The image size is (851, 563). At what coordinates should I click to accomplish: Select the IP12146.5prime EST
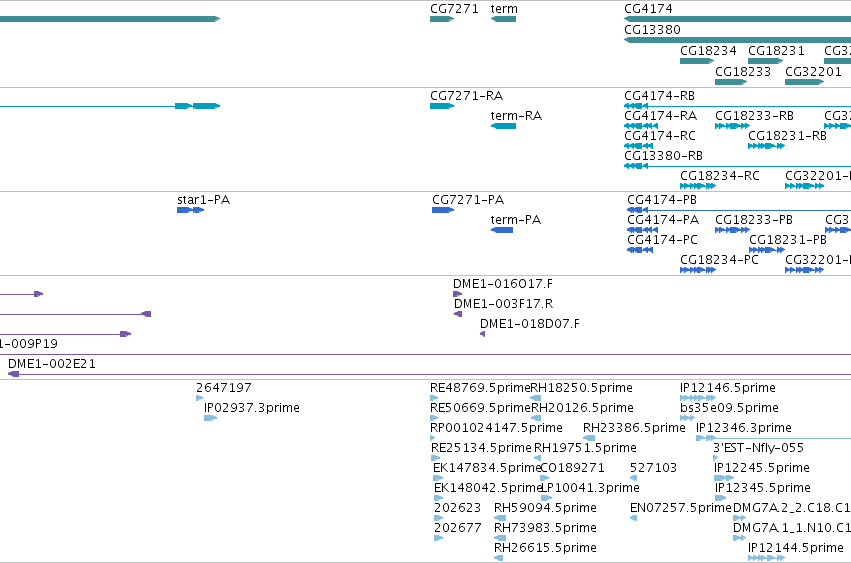pos(697,398)
